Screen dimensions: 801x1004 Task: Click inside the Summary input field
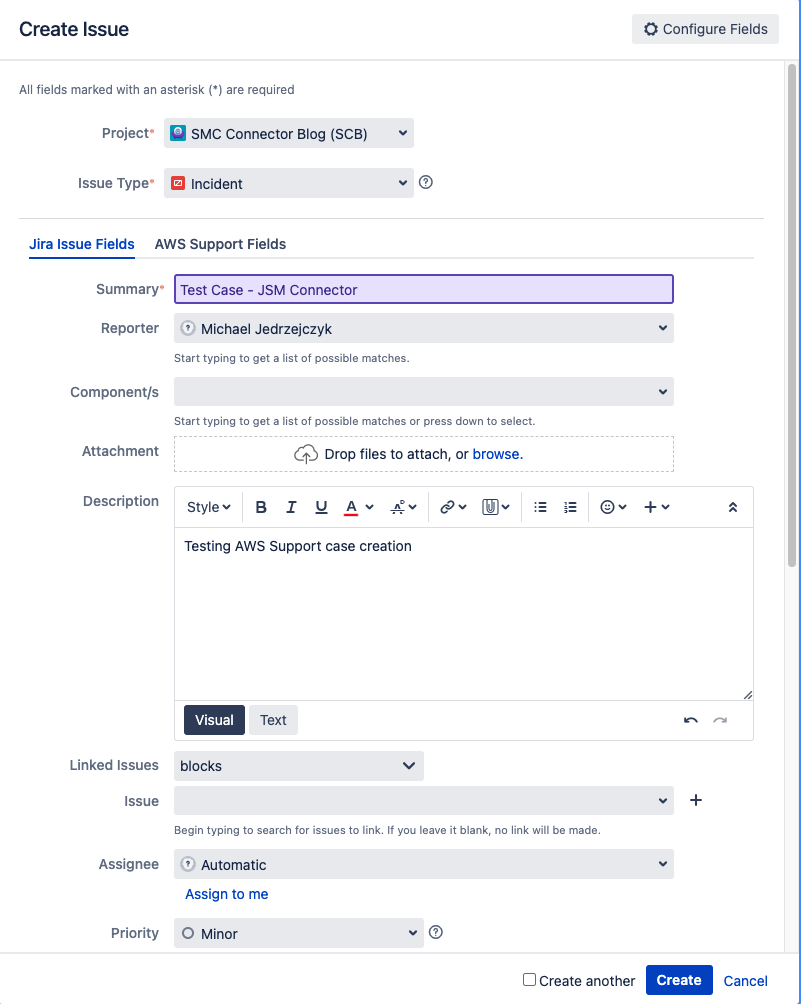pos(423,288)
